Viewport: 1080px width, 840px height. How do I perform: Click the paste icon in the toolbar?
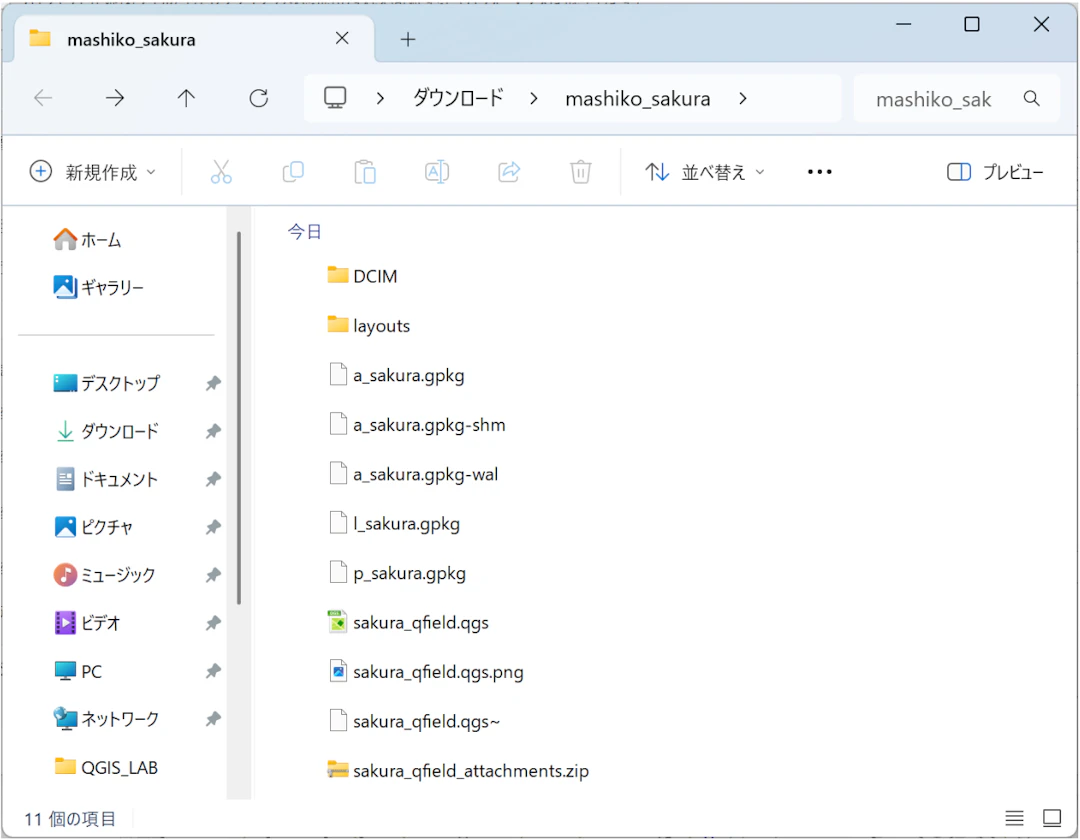[x=365, y=171]
